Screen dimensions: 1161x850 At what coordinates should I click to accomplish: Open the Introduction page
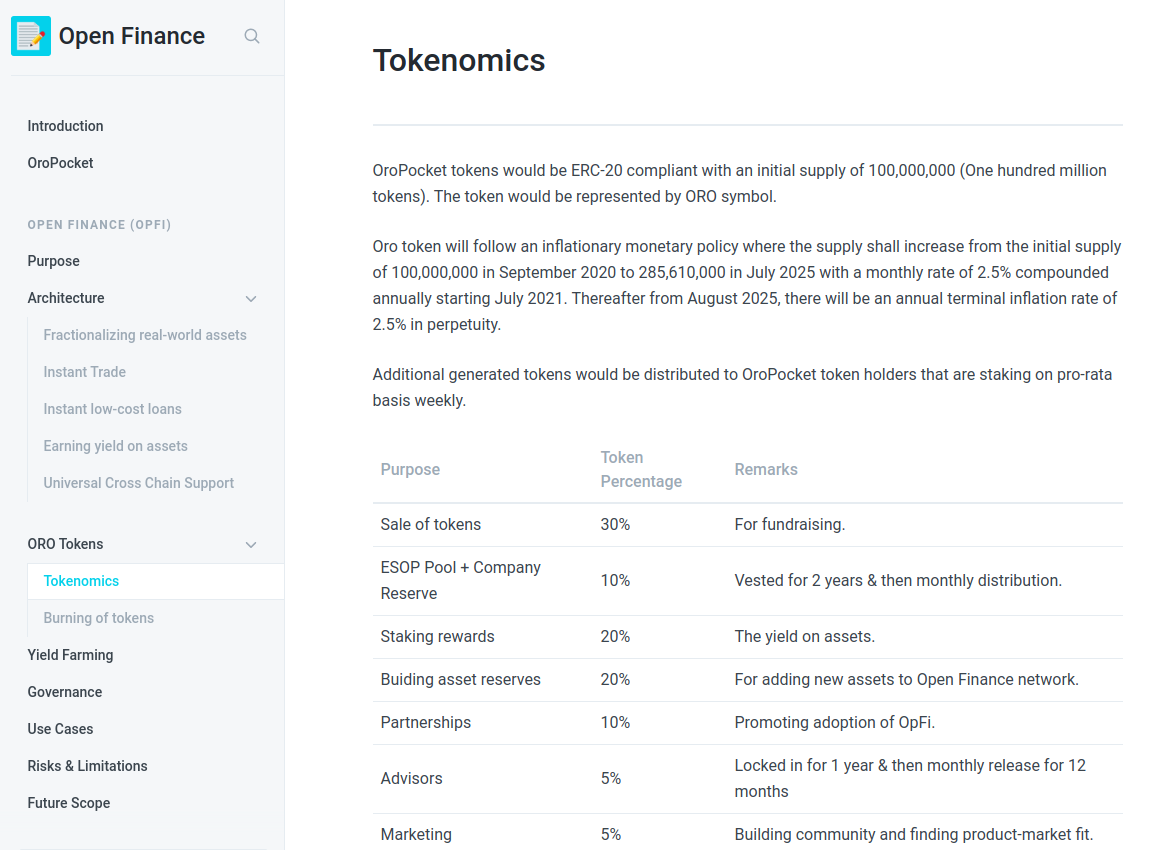coord(65,126)
